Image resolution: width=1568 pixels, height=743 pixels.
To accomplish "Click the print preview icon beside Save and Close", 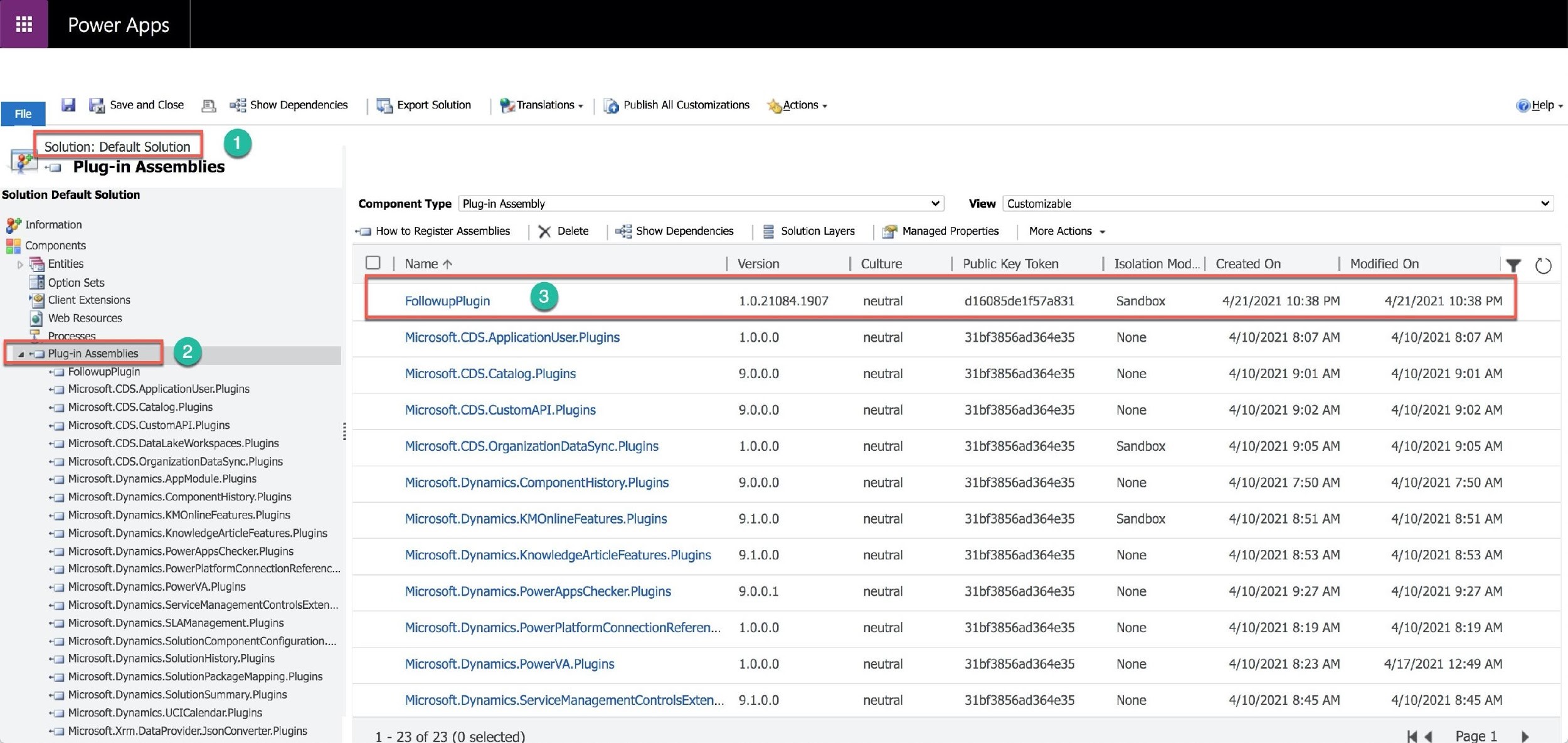I will [x=208, y=105].
